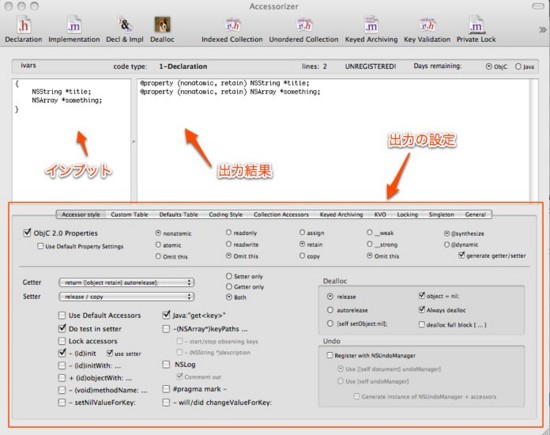Select the __weak radio button

coord(369,232)
